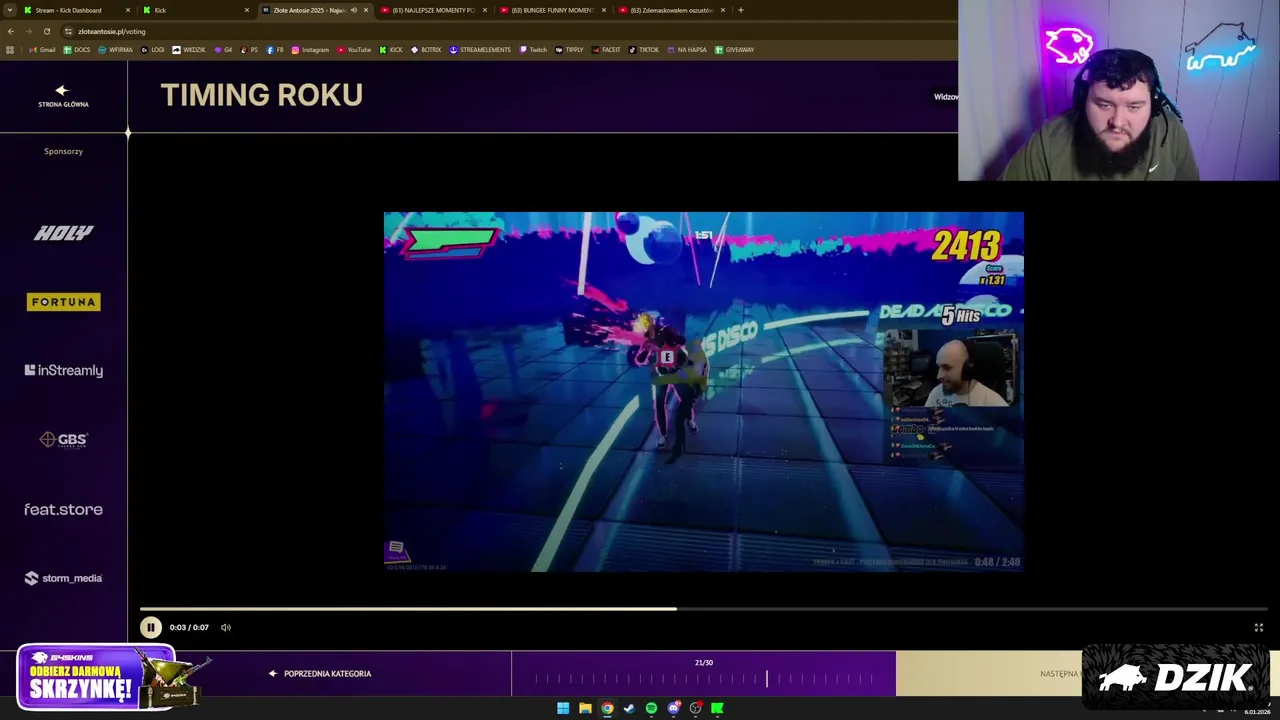The height and width of the screenshot is (720, 1280).
Task: Open the inStreamly sponsor logo
Action: coord(63,370)
